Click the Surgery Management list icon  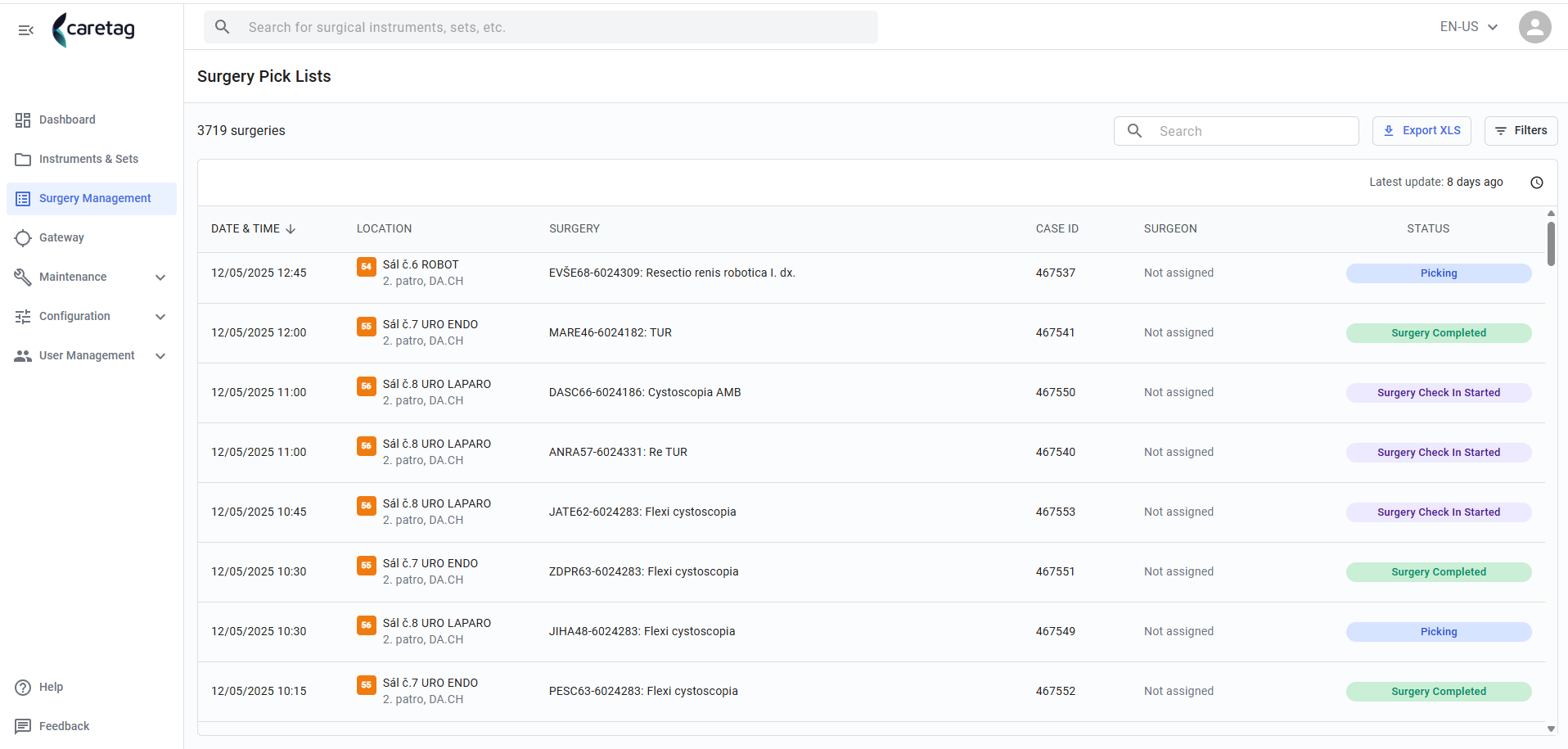click(x=23, y=198)
